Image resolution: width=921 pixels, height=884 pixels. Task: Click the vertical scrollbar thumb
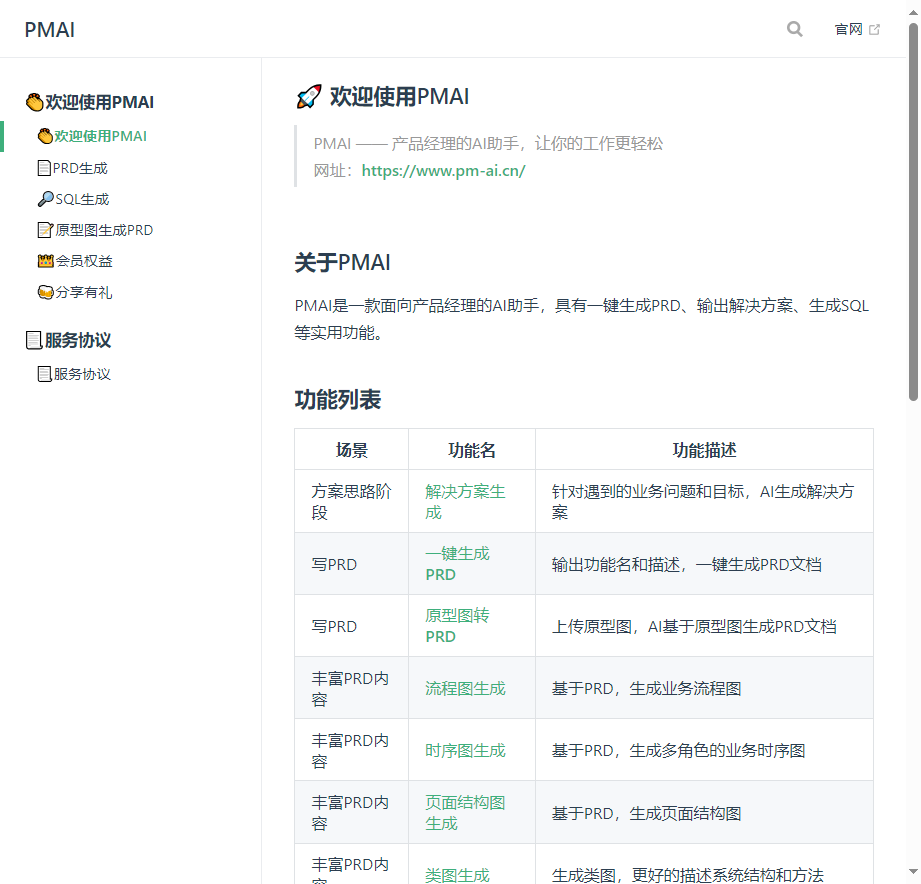click(913, 212)
